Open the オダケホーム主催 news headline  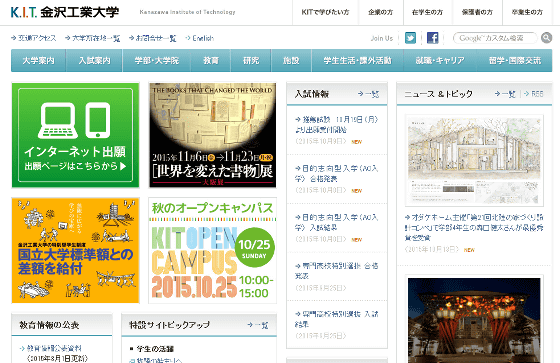pos(474,227)
